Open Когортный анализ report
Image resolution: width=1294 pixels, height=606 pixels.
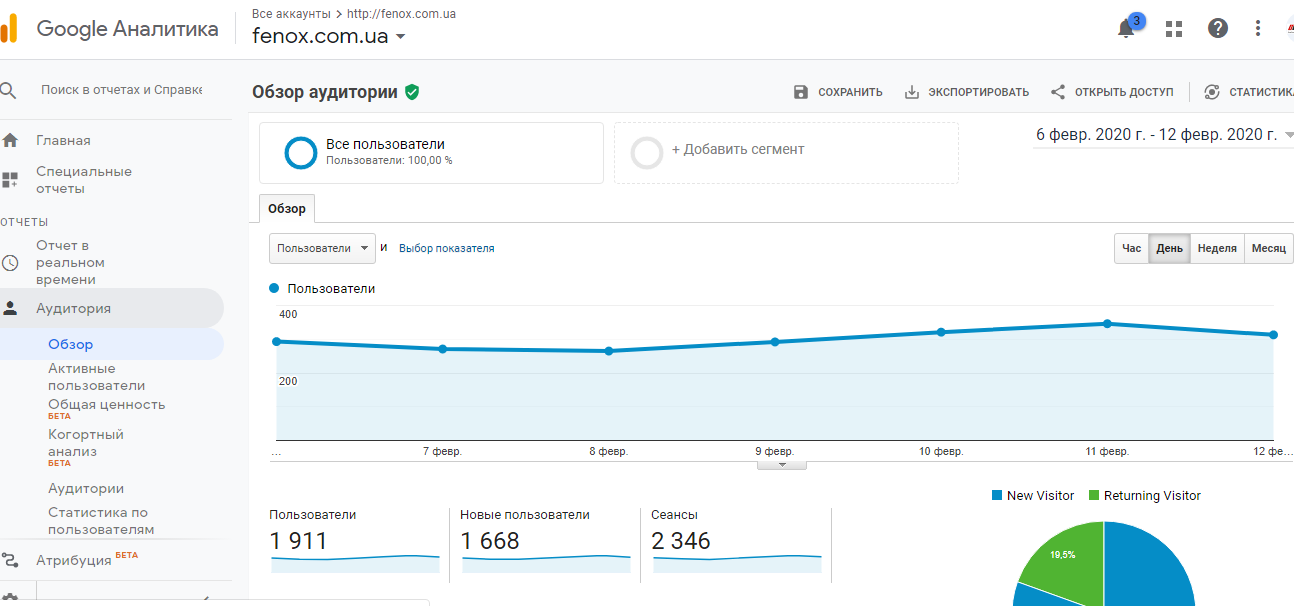tap(86, 443)
